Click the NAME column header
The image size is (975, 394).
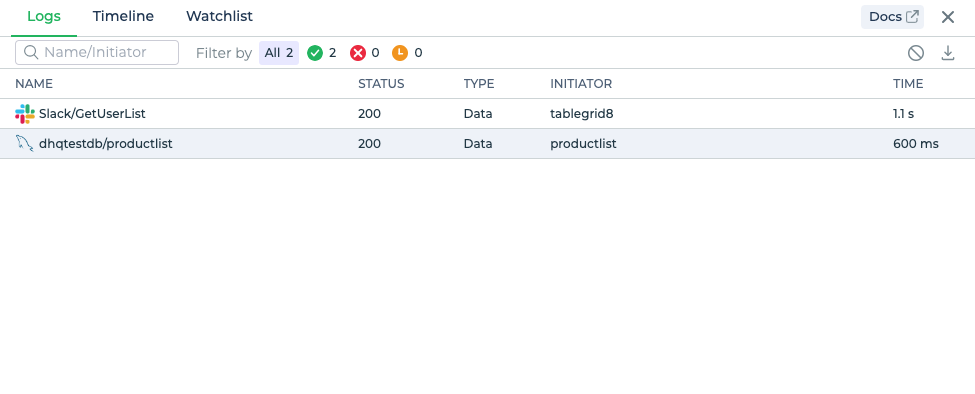pos(34,84)
